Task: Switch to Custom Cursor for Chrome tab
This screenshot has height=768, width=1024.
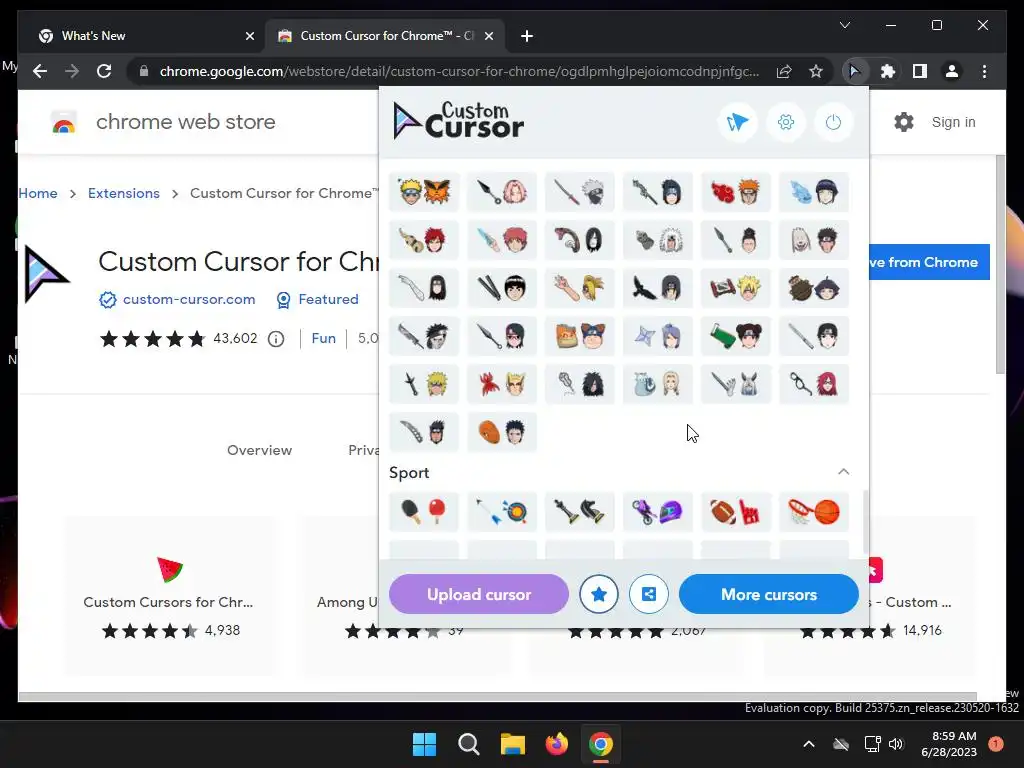Action: click(387, 36)
